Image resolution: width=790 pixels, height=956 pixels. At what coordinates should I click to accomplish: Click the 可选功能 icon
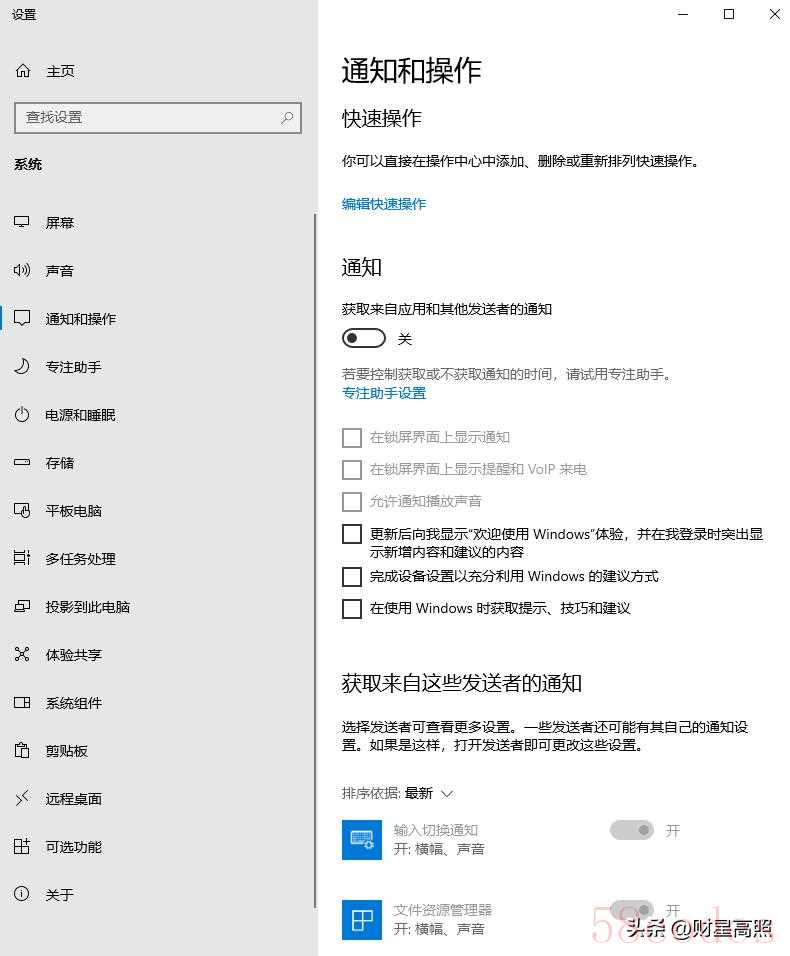point(22,846)
